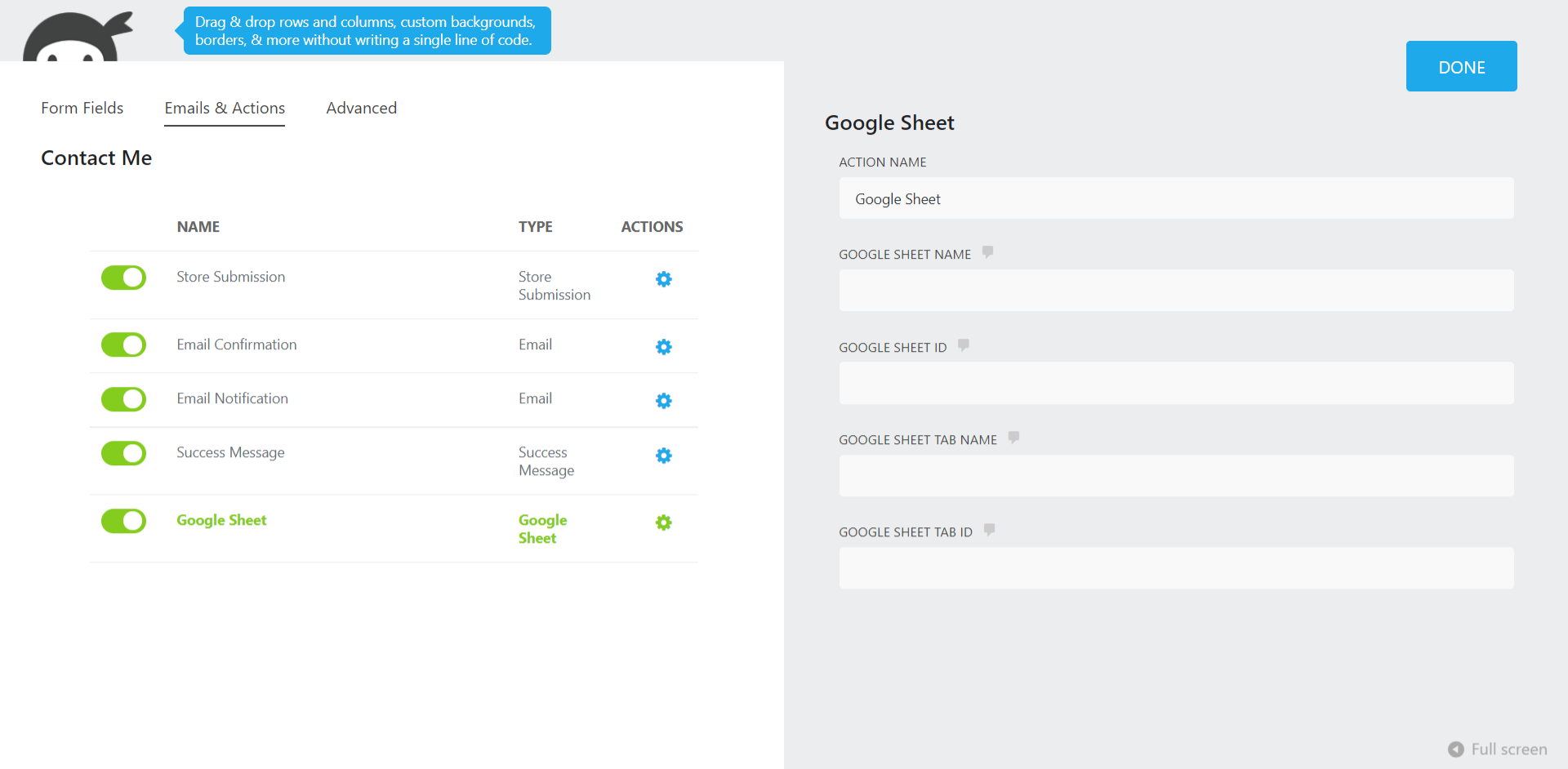This screenshot has height=769, width=1568.
Task: Open settings gear for Email Notification action
Action: [x=664, y=401]
